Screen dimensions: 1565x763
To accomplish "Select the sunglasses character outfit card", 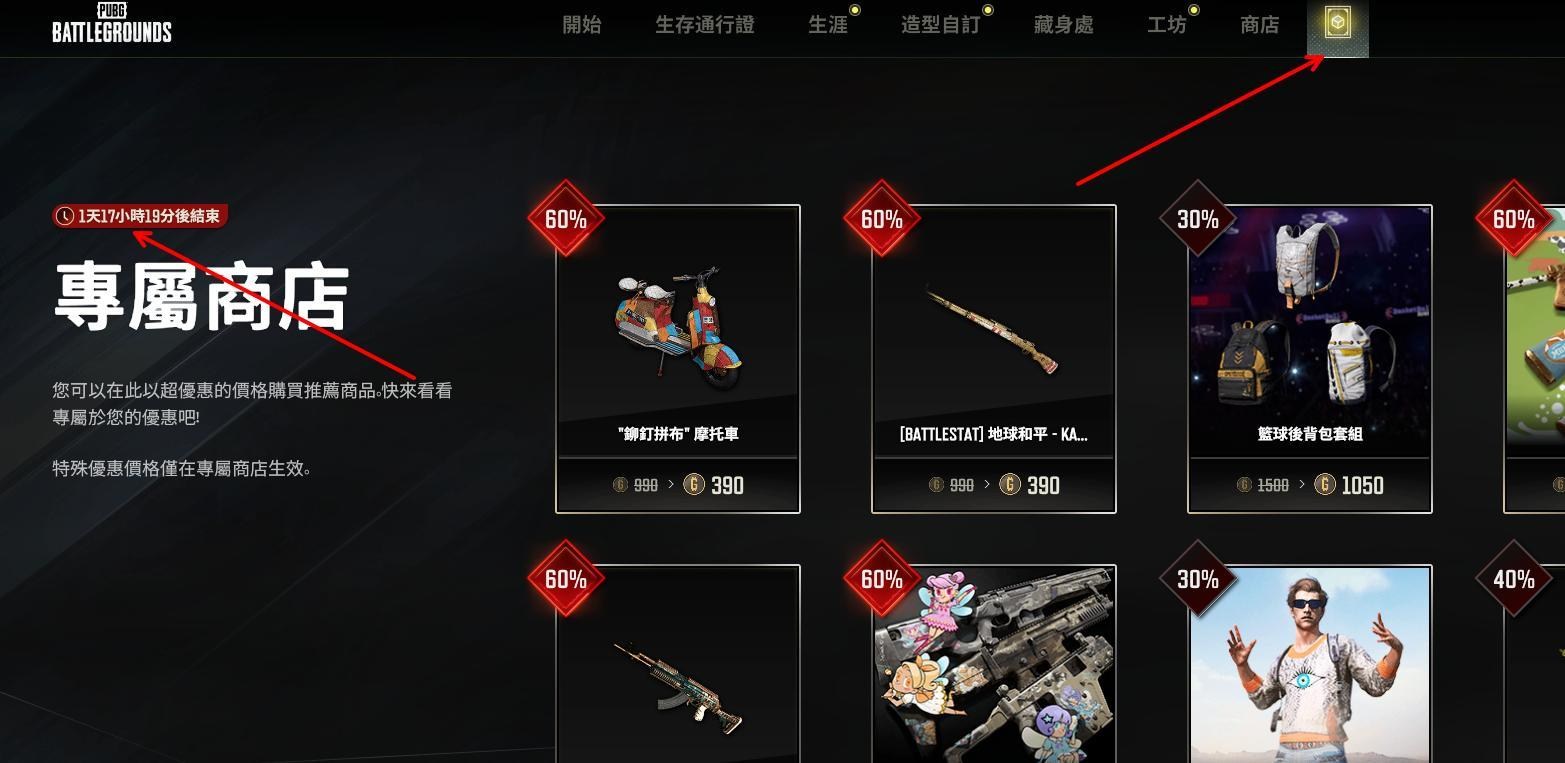I will tap(1310, 664).
